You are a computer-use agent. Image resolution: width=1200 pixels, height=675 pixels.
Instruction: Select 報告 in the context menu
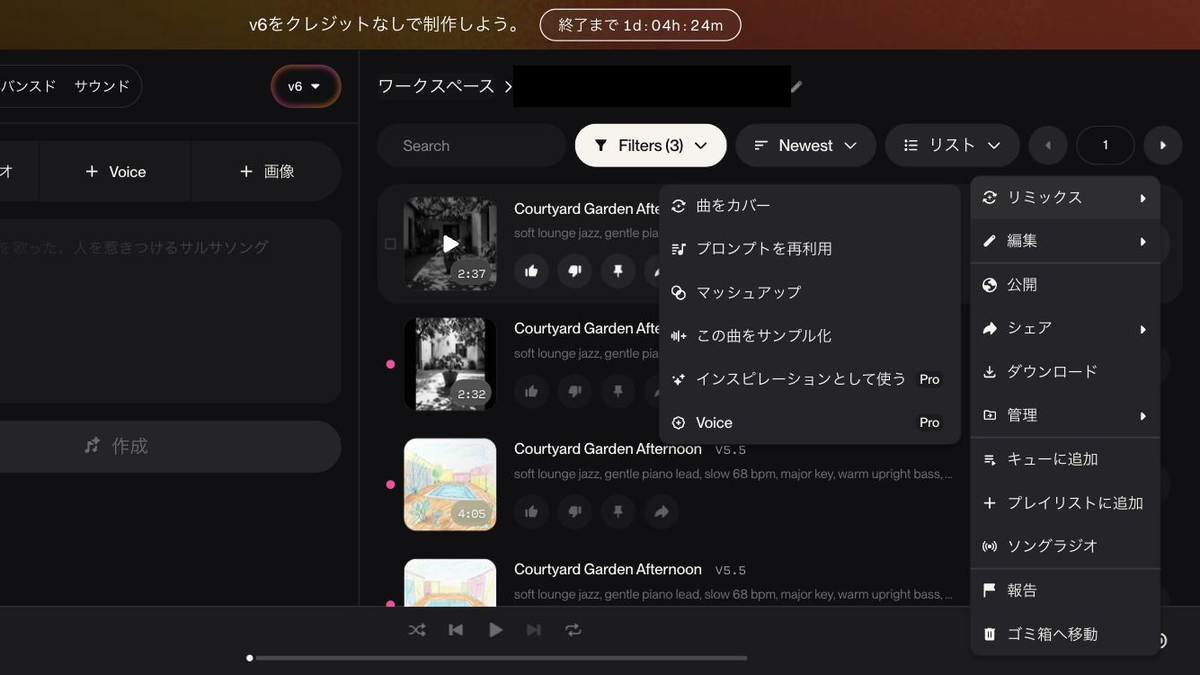(x=1065, y=591)
